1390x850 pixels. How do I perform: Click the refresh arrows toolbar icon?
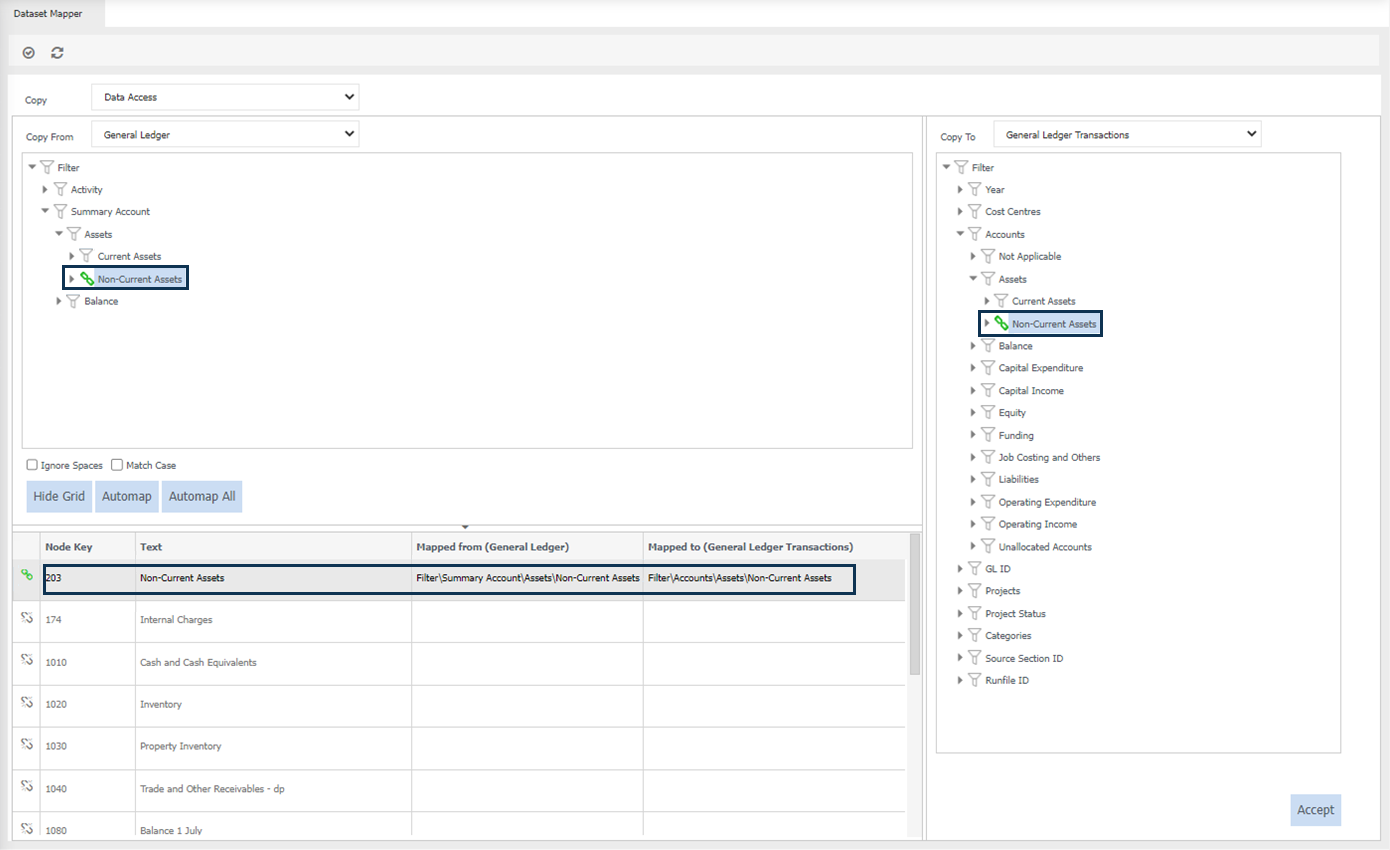[x=57, y=52]
